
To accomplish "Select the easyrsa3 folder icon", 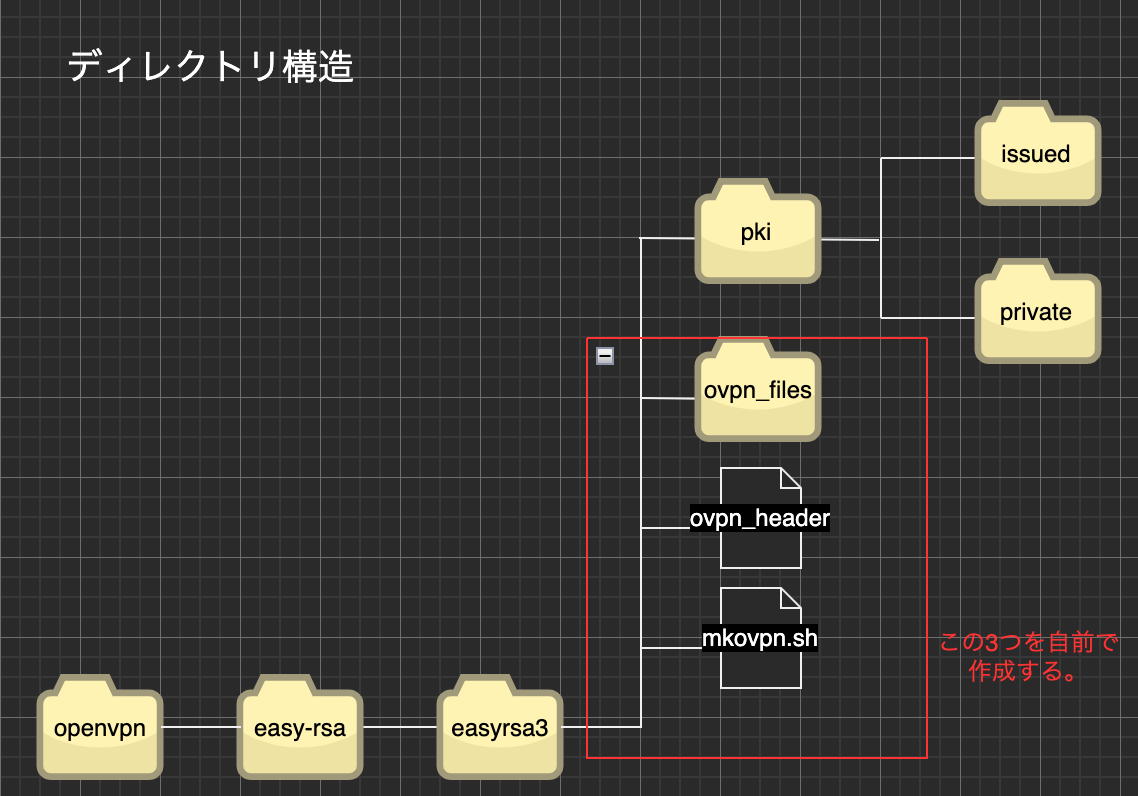I will (x=499, y=731).
